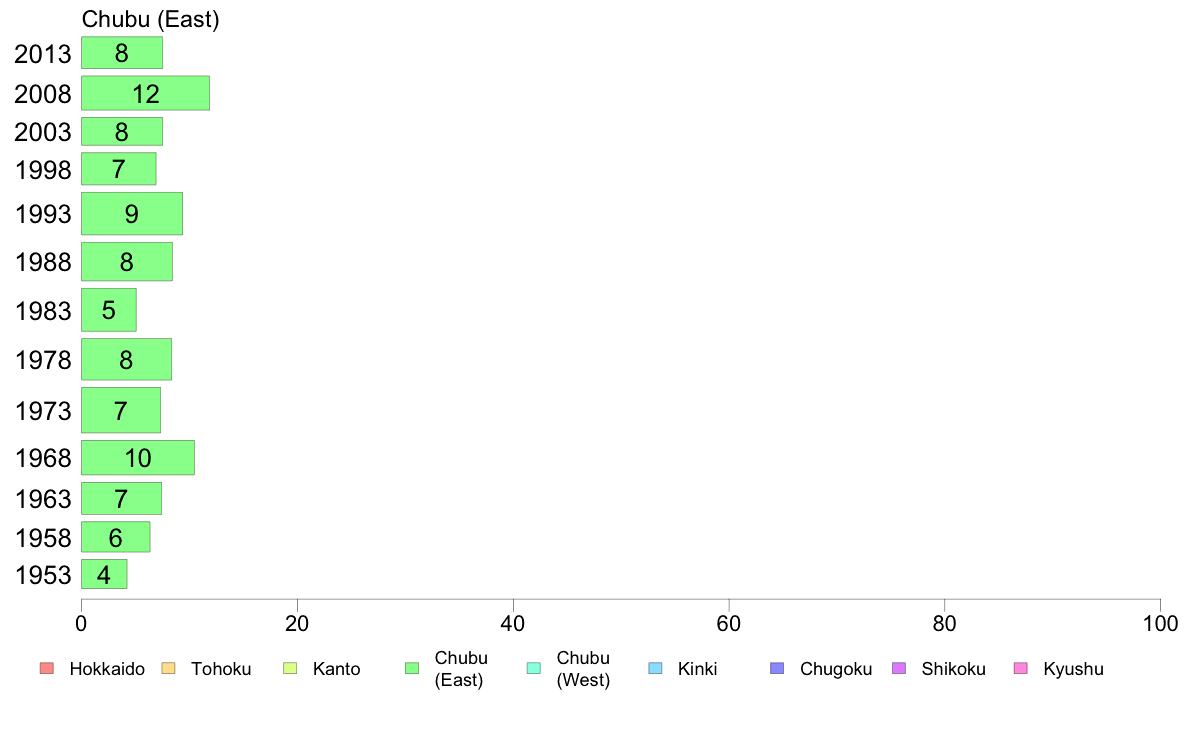The width and height of the screenshot is (1188, 736).
Task: Click the Kanto yellow-green legend swatch
Action: click(290, 668)
